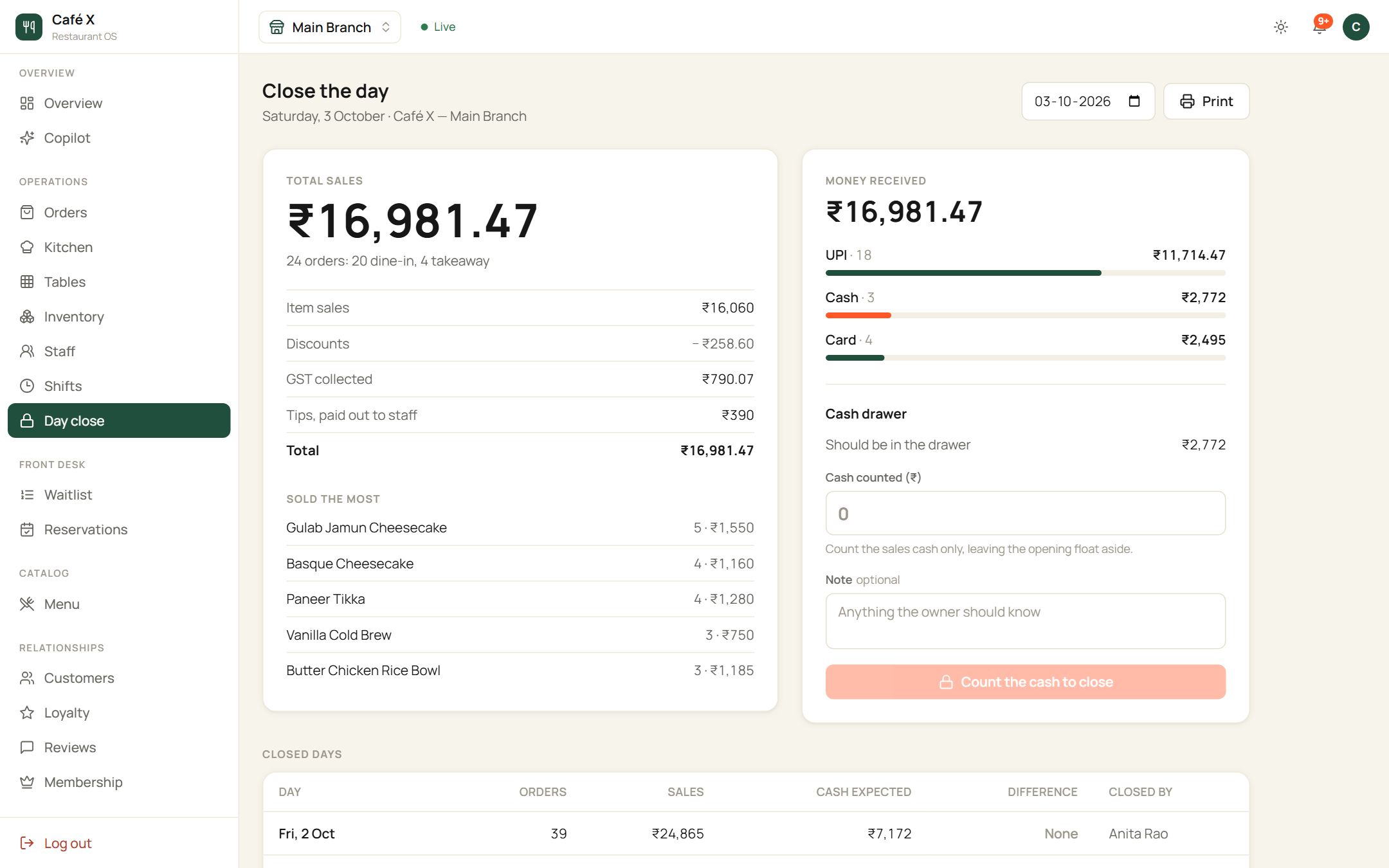The width and height of the screenshot is (1389, 868).
Task: Click the Waitlist list icon
Action: tap(27, 494)
